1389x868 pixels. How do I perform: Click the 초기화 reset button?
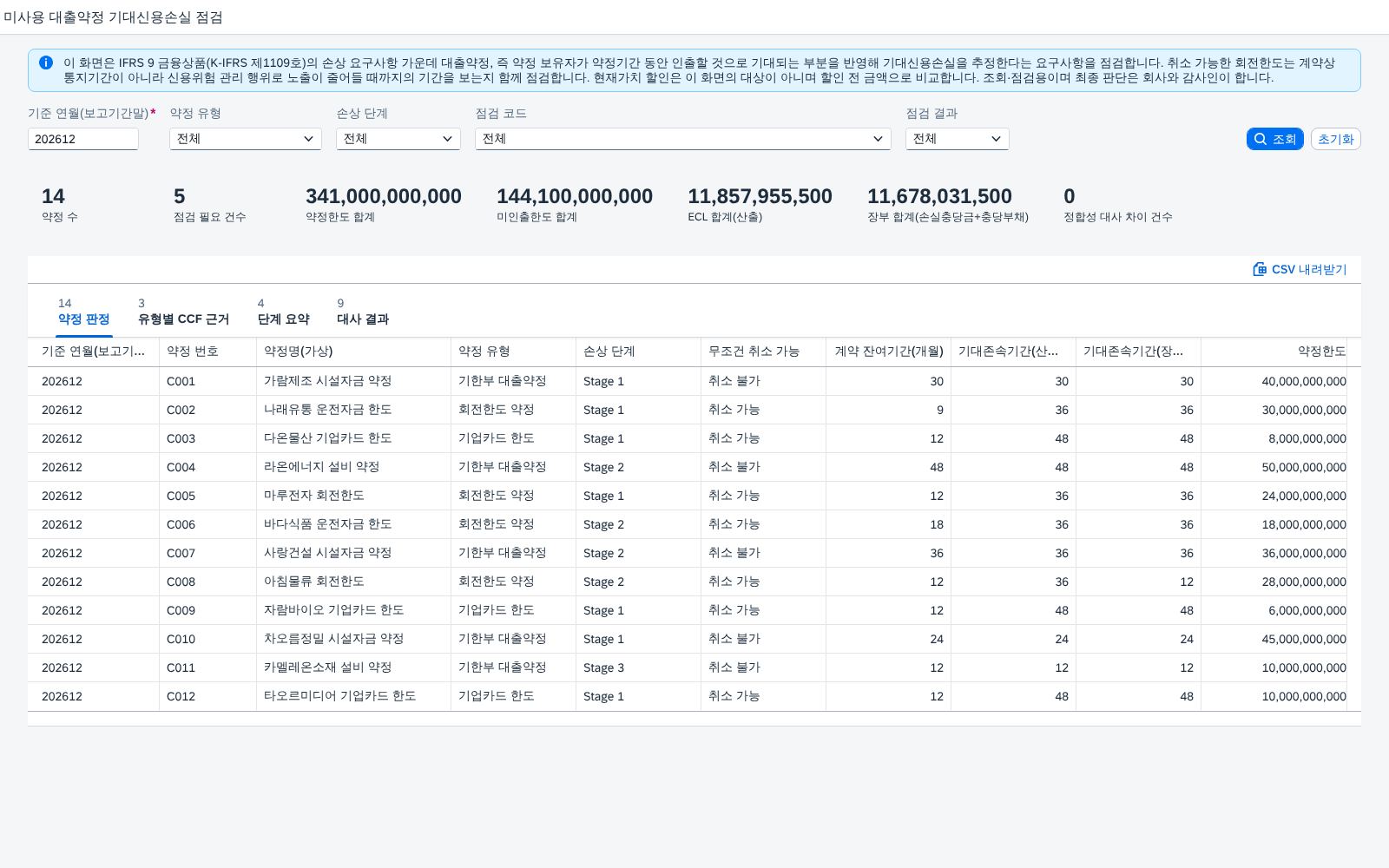(x=1335, y=139)
